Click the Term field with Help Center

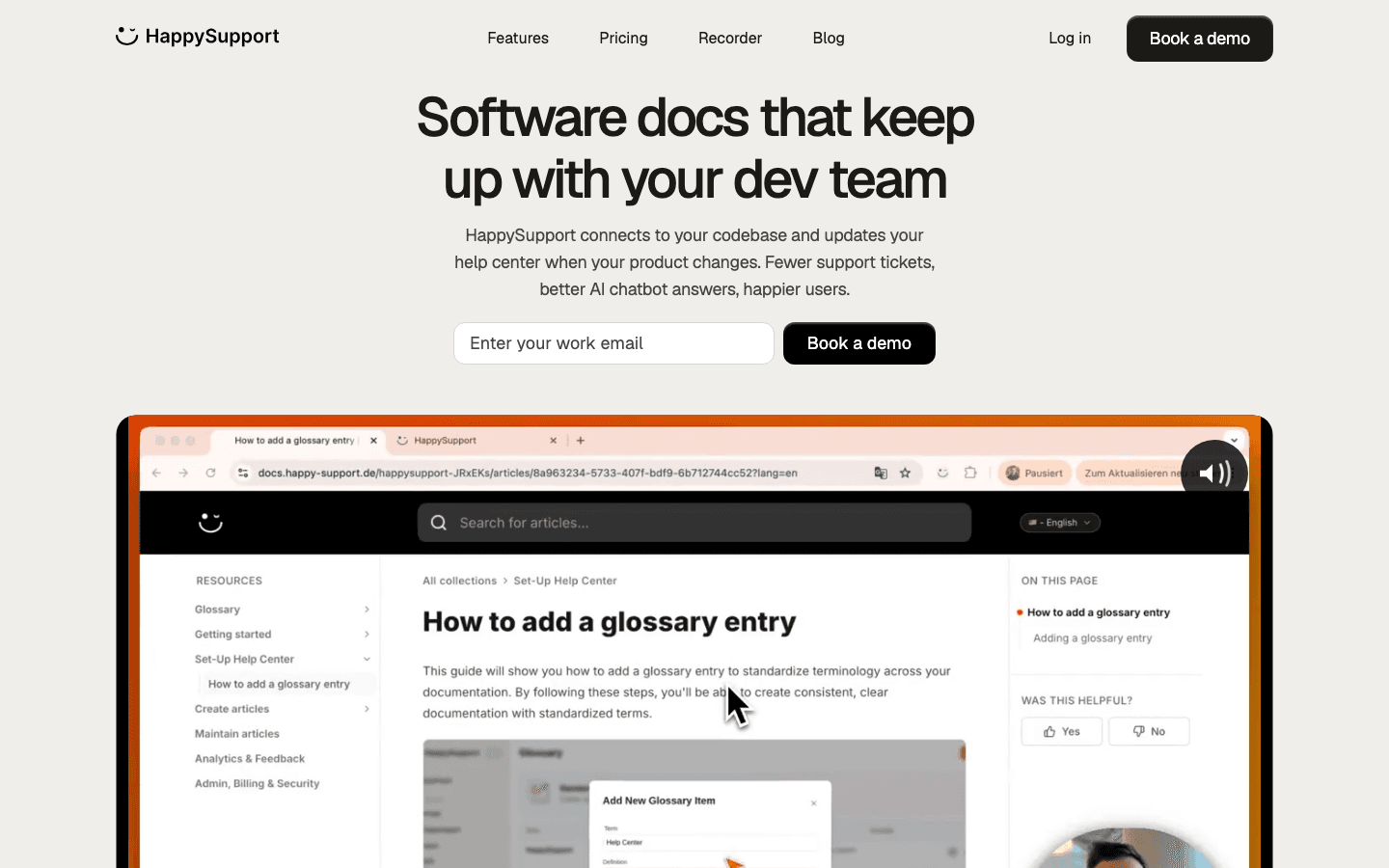tap(710, 842)
